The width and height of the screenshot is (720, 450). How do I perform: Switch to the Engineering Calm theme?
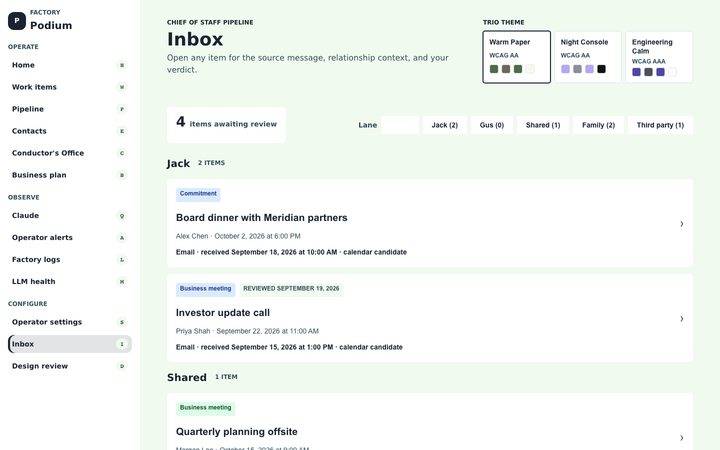pyautogui.click(x=659, y=57)
